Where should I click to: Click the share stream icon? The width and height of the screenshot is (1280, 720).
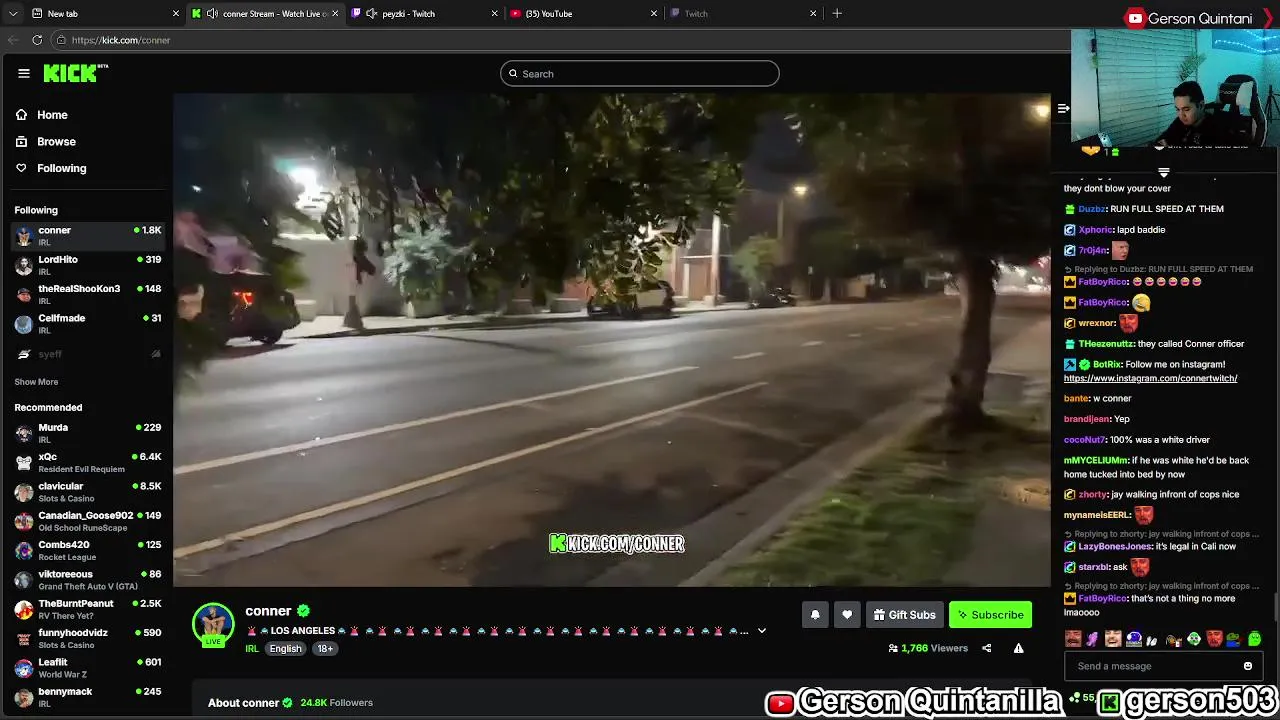pyautogui.click(x=986, y=648)
